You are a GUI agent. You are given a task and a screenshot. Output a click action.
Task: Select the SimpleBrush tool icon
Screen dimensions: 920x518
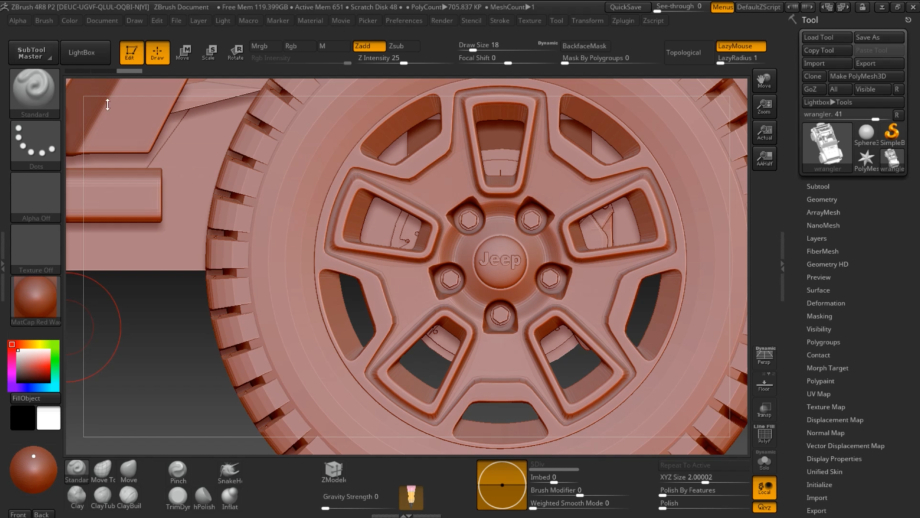(892, 135)
